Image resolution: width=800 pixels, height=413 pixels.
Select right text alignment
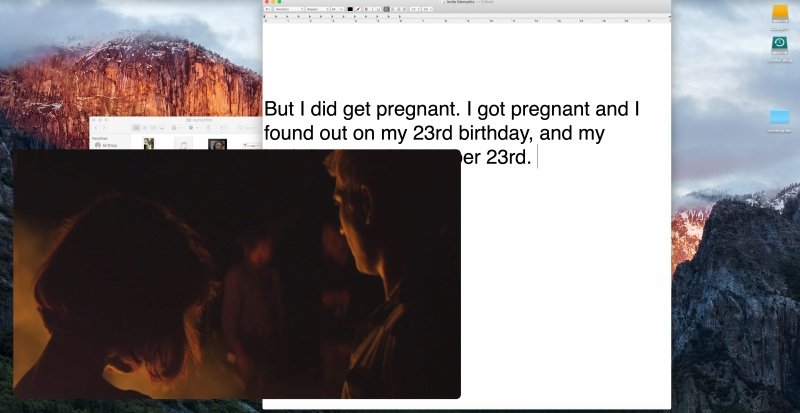click(x=398, y=9)
